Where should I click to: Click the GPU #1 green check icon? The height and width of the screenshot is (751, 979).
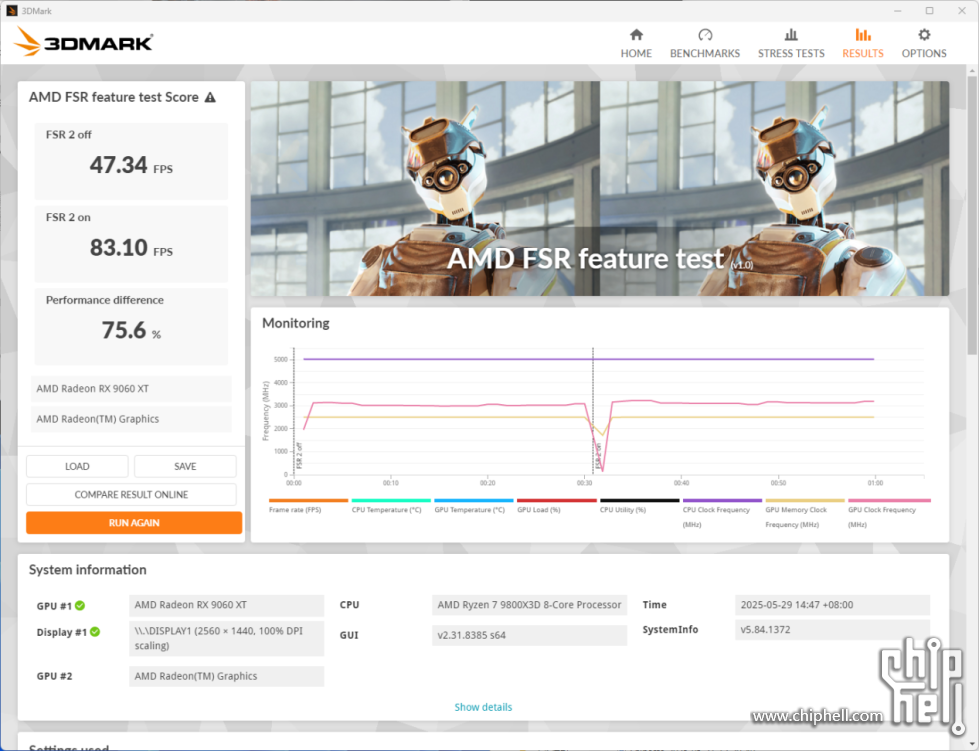(80, 606)
